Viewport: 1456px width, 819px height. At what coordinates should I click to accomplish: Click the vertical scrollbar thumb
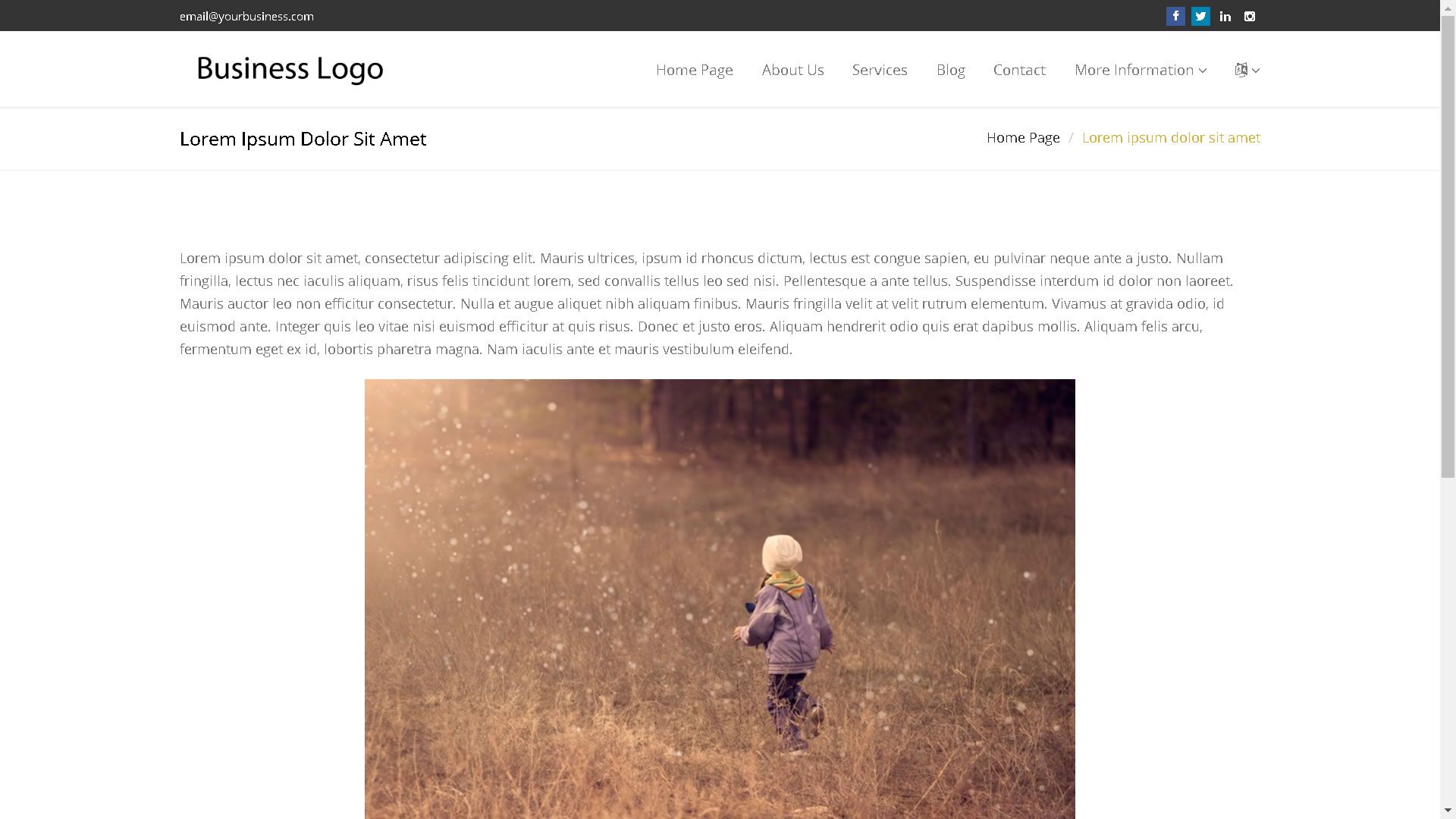1448,246
